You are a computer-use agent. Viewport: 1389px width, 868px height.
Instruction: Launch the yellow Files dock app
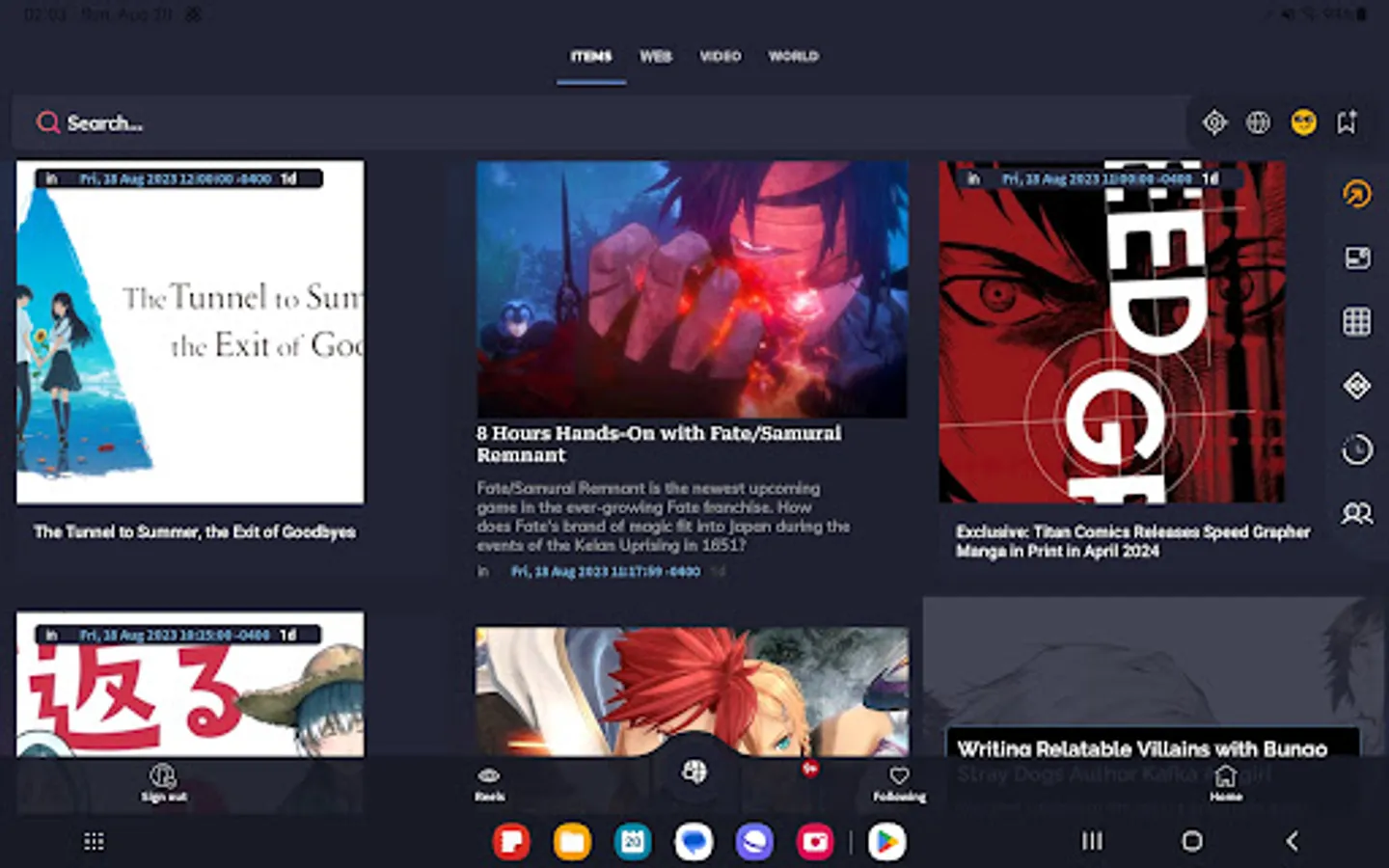pos(572,842)
